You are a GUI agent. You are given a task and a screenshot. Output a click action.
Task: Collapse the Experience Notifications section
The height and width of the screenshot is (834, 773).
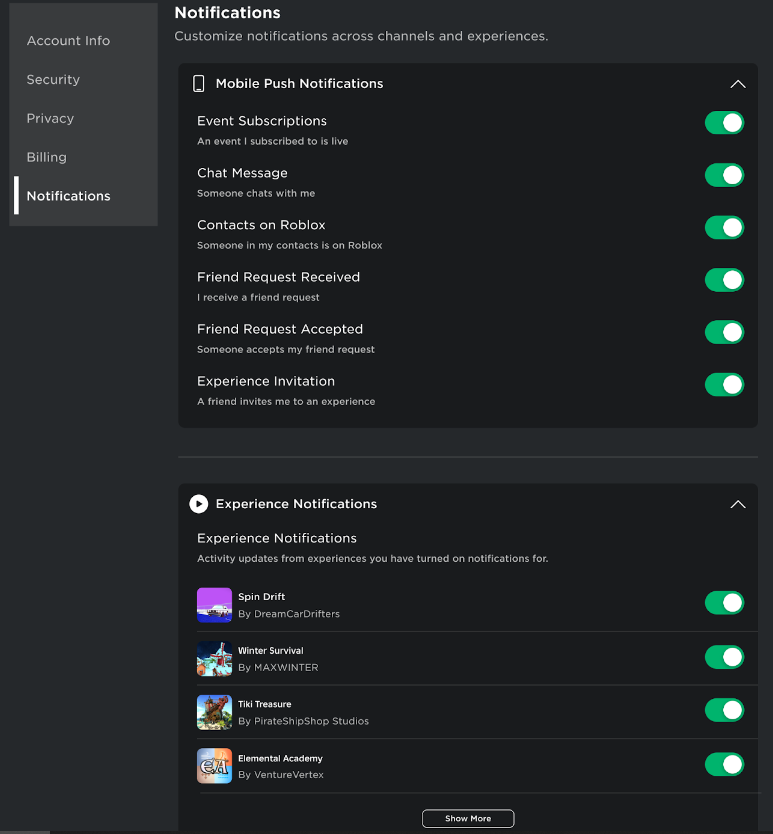[738, 504]
